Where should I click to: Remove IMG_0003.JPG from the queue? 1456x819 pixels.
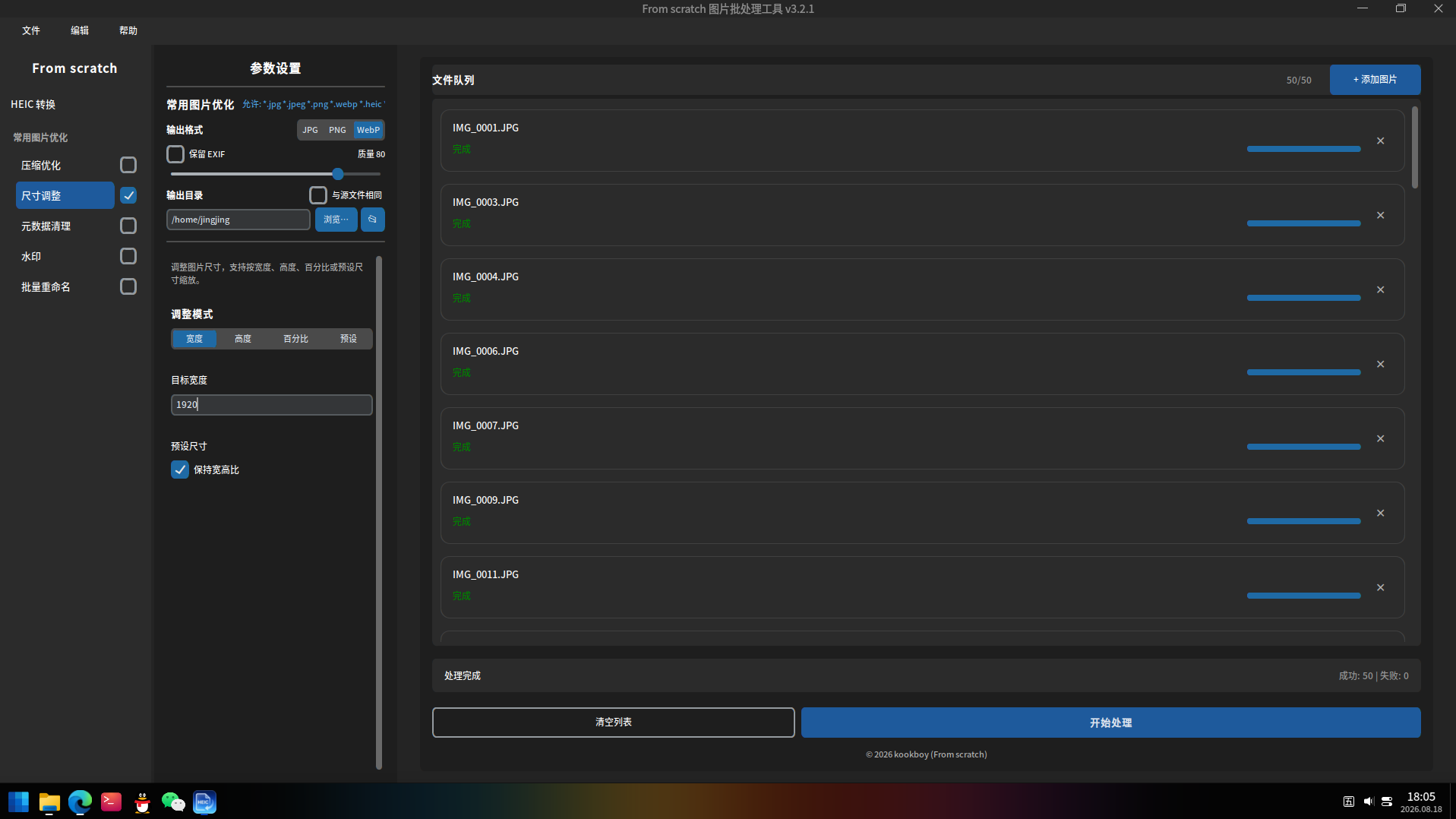click(1380, 216)
